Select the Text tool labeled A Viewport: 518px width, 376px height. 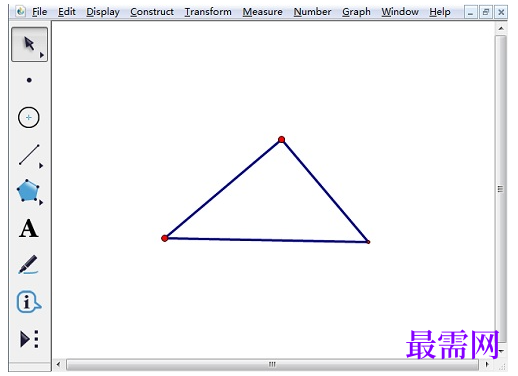pyautogui.click(x=29, y=229)
